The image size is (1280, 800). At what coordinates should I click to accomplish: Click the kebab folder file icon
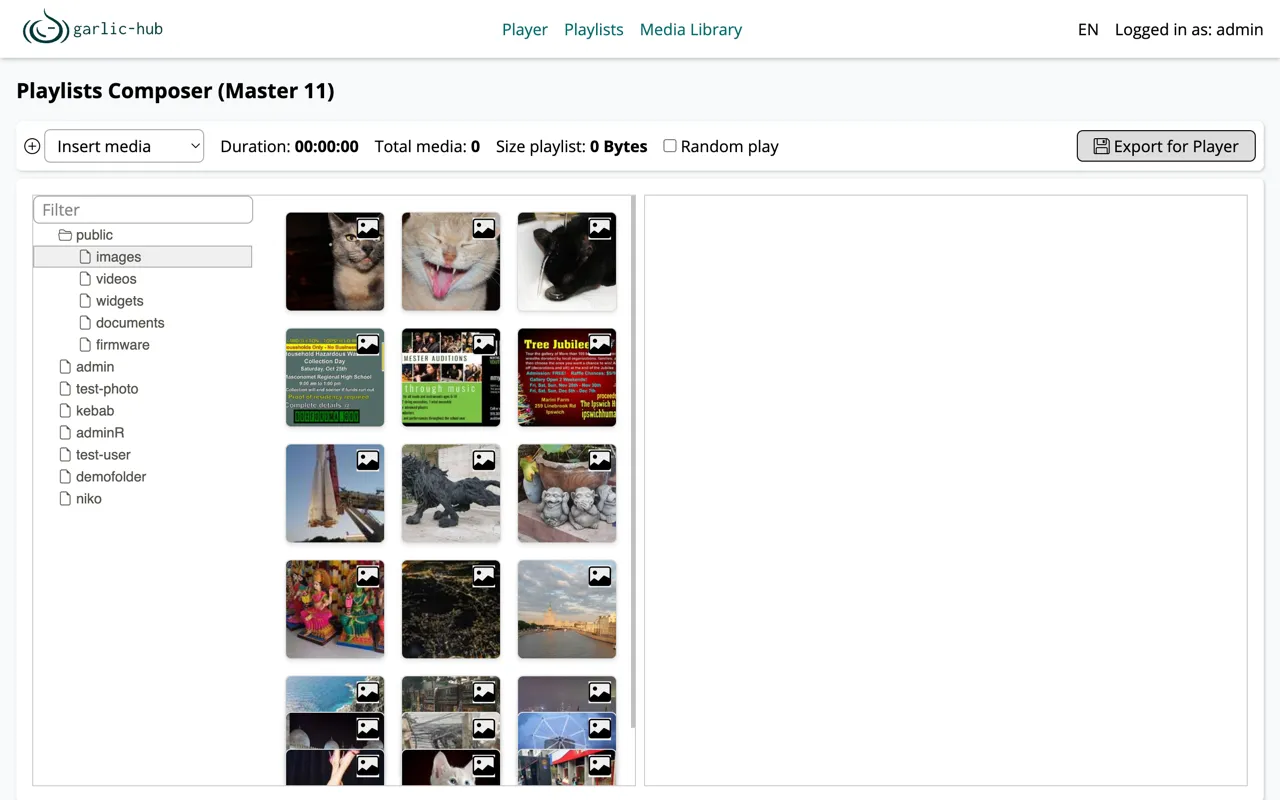(x=65, y=411)
